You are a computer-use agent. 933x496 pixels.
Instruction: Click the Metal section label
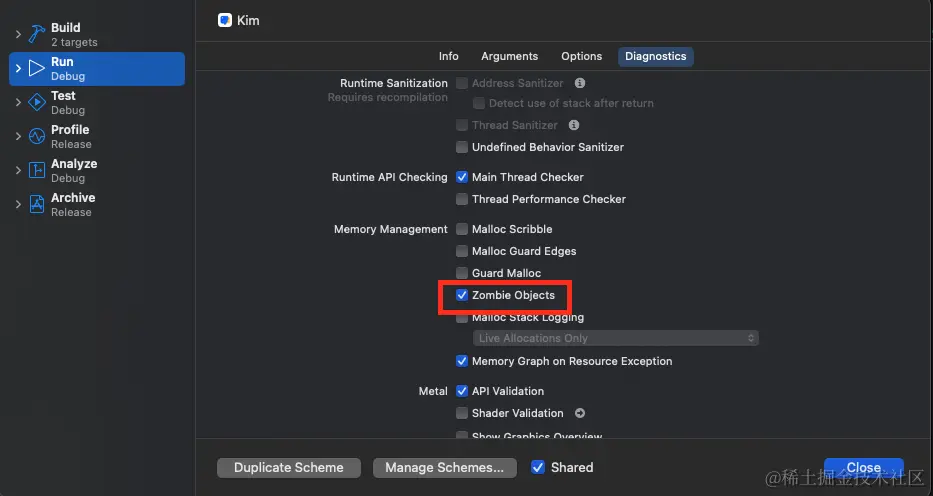tap(433, 391)
